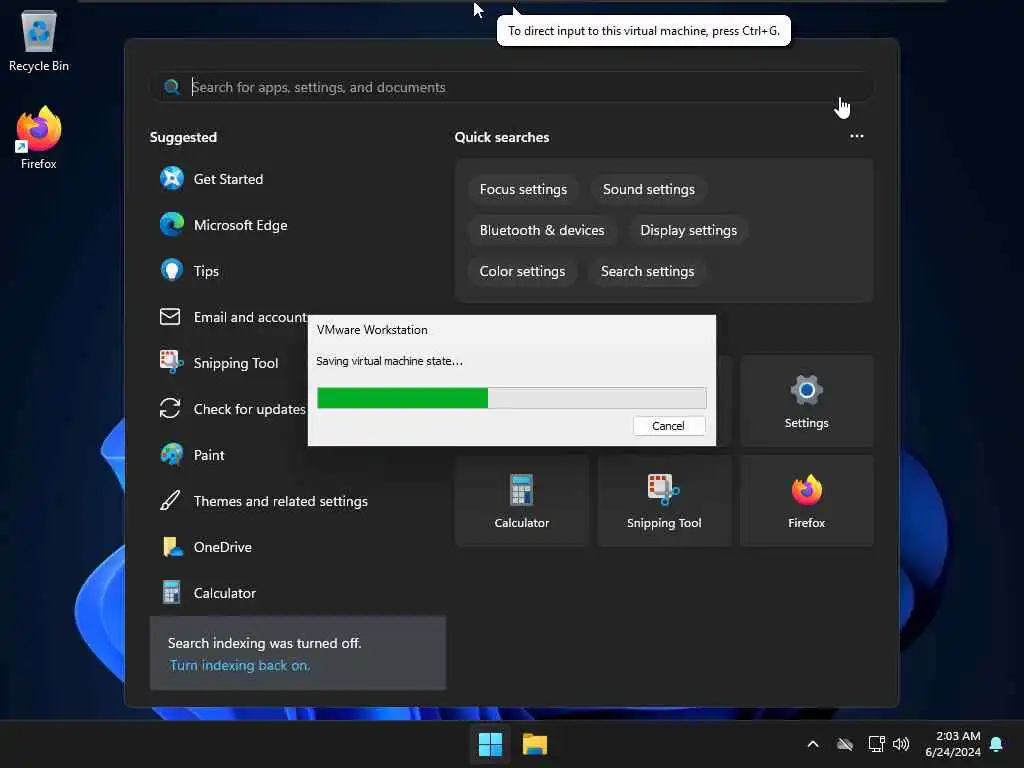The height and width of the screenshot is (768, 1024).
Task: Click the Quick searches heading
Action: 502,137
